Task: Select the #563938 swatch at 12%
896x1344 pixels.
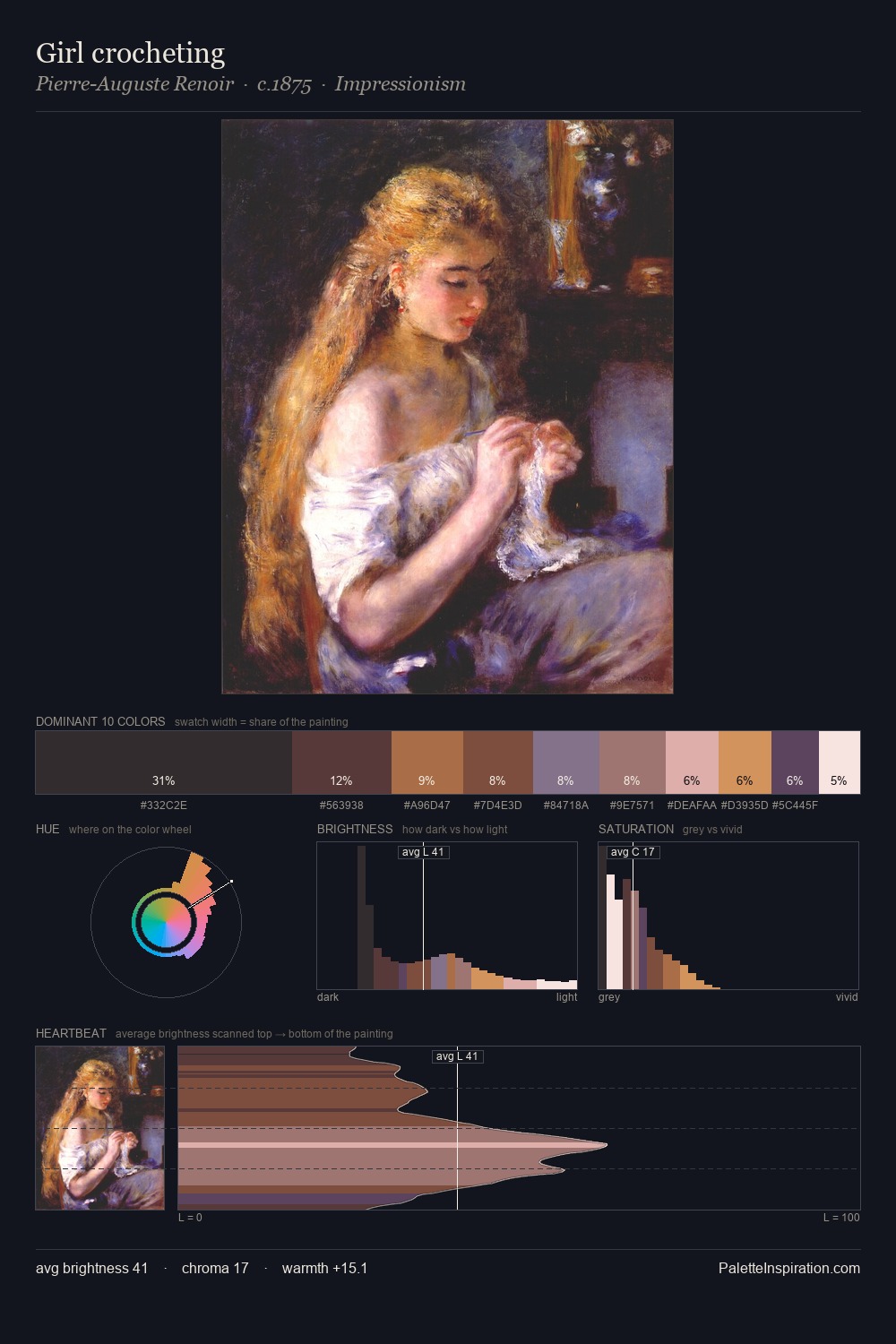Action: click(x=341, y=762)
